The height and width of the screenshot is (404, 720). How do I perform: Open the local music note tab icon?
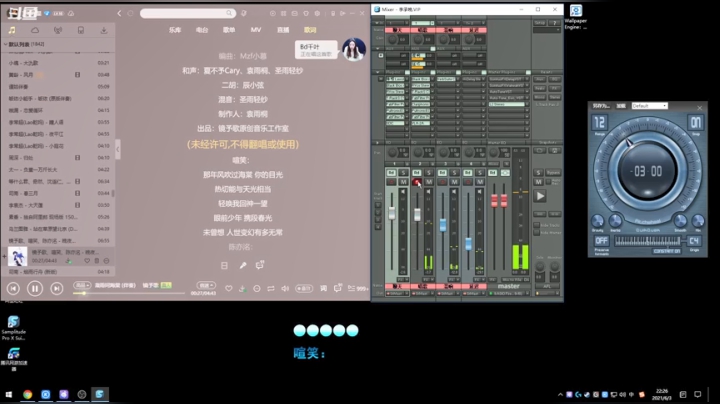point(12,30)
